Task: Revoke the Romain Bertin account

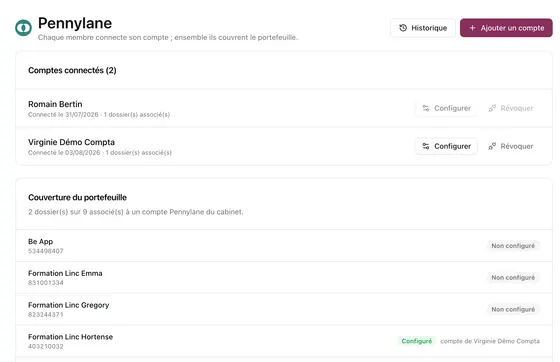Action: (511, 108)
